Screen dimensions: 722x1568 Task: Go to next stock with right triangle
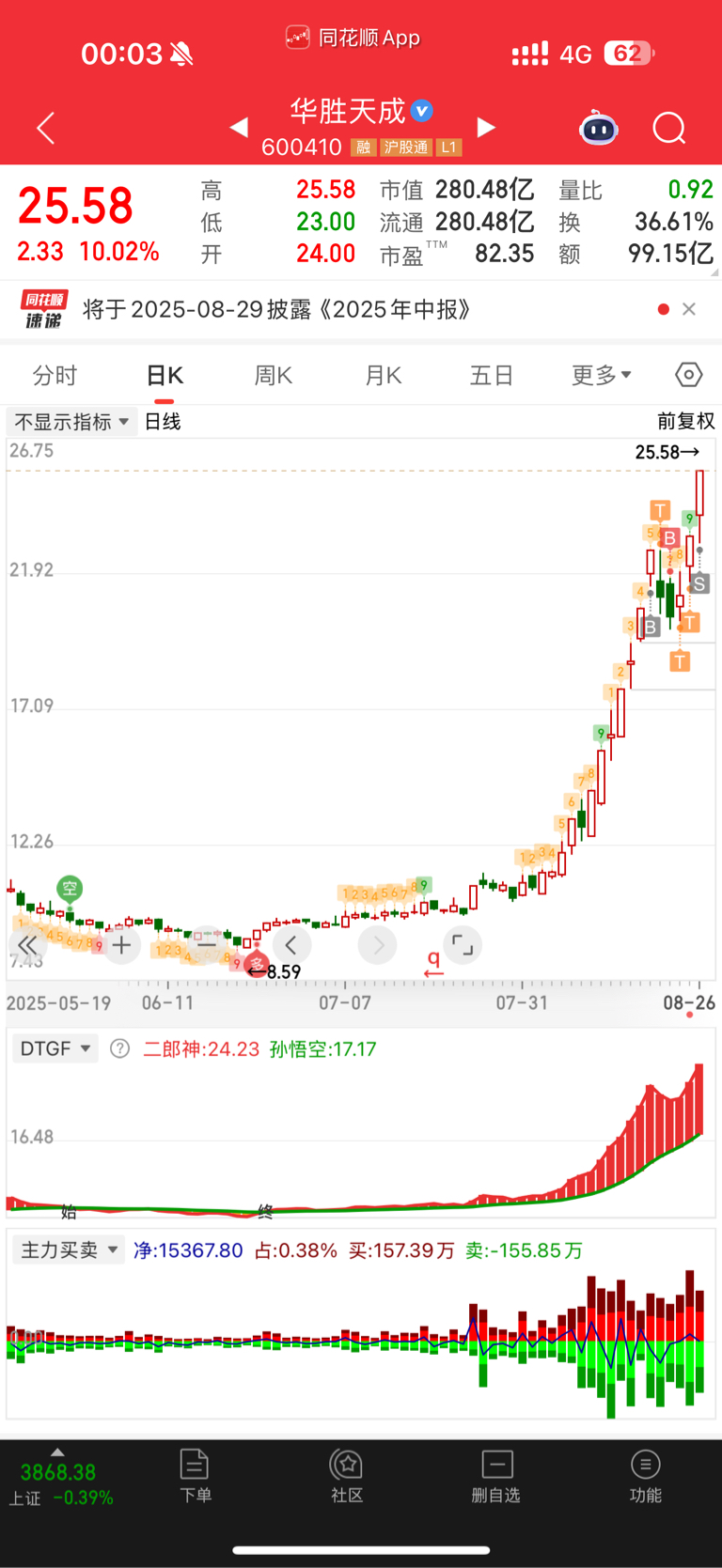(x=486, y=127)
